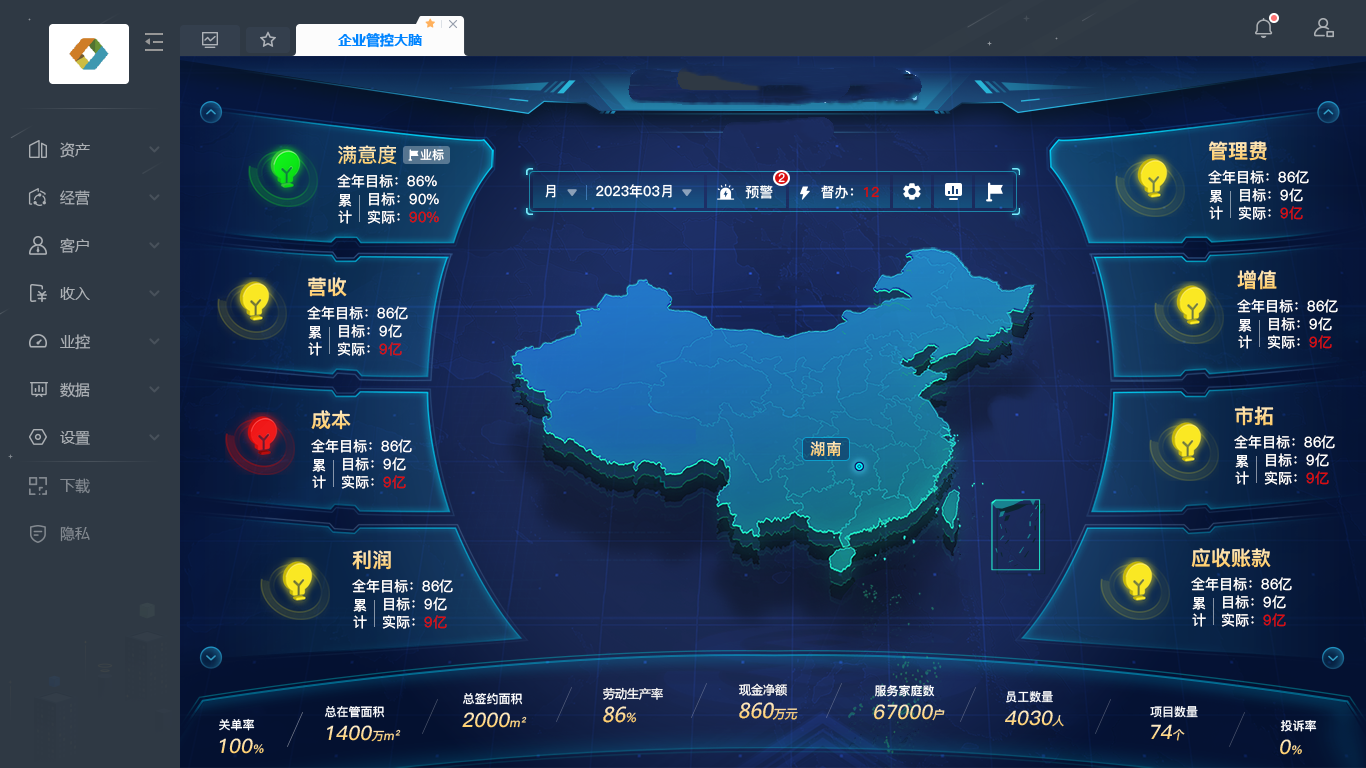Collapse left panel with top chevron
Viewport: 1366px width, 768px height.
coord(211,112)
